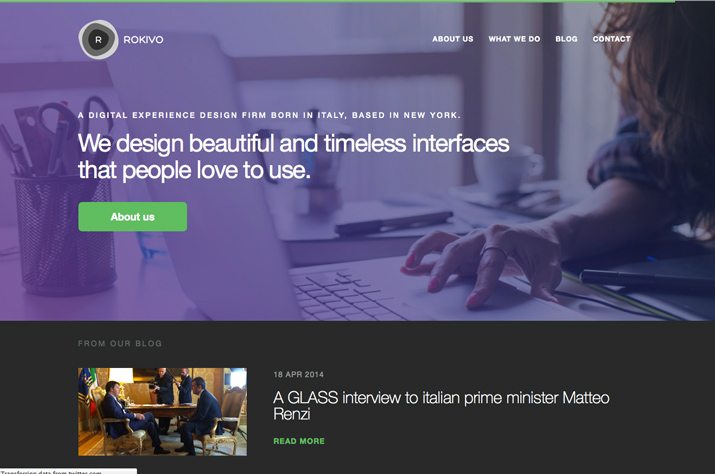The height and width of the screenshot is (474, 715).
Task: Open the GLASS interview blog post title
Action: pyautogui.click(x=441, y=406)
